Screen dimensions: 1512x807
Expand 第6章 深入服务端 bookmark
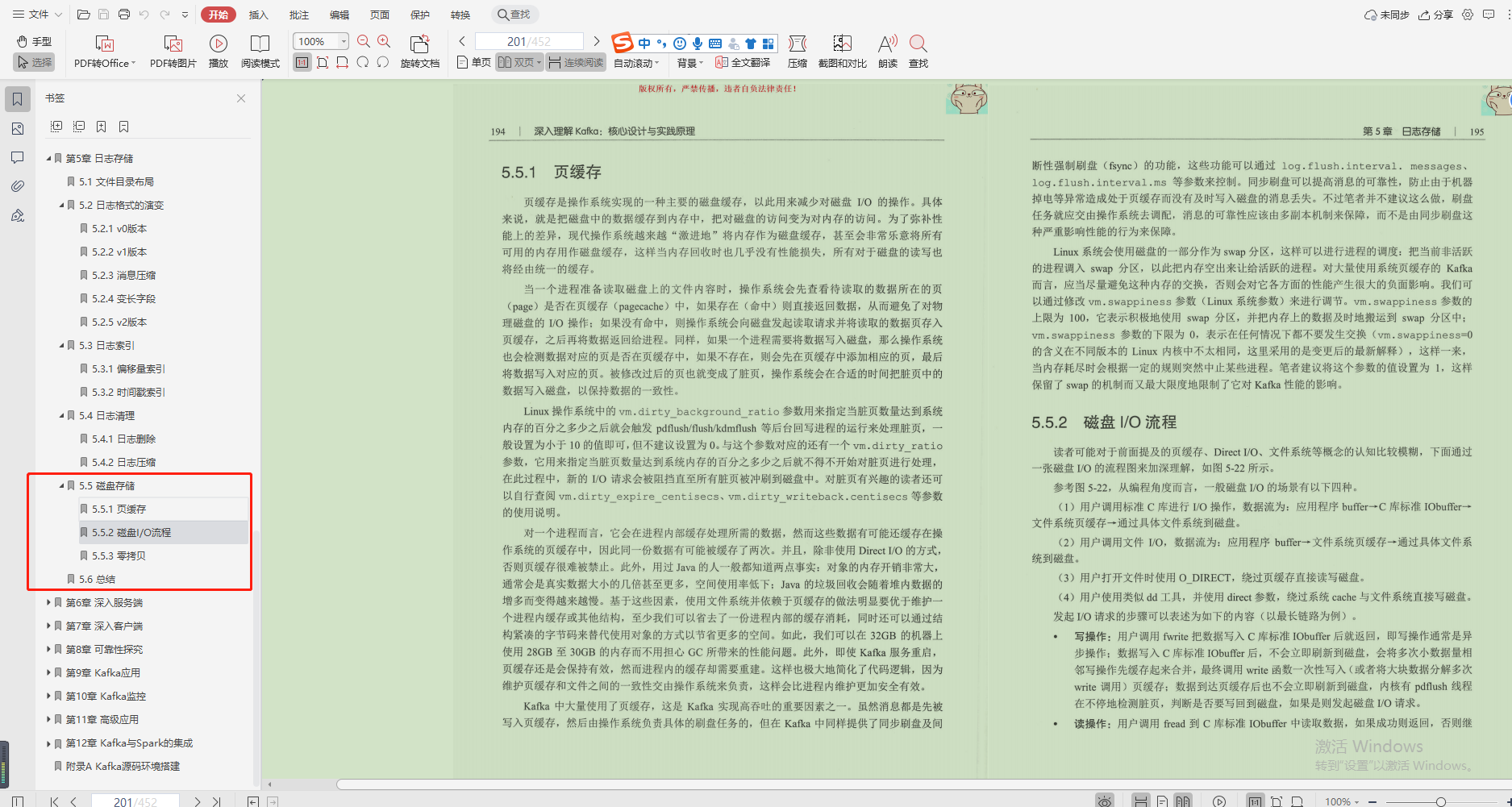48,603
